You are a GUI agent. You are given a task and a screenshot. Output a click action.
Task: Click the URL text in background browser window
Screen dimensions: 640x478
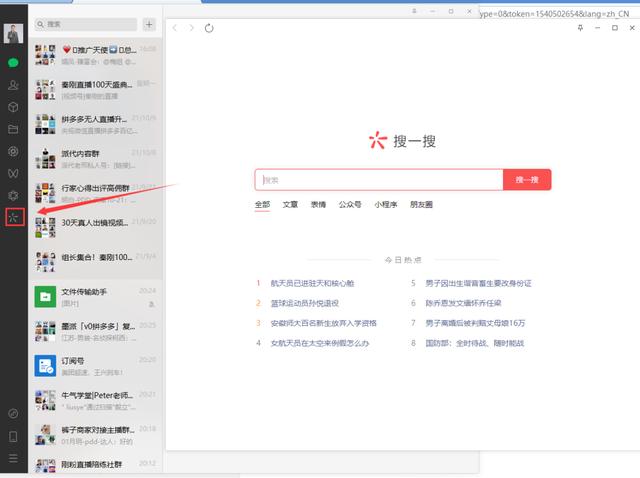coord(554,14)
